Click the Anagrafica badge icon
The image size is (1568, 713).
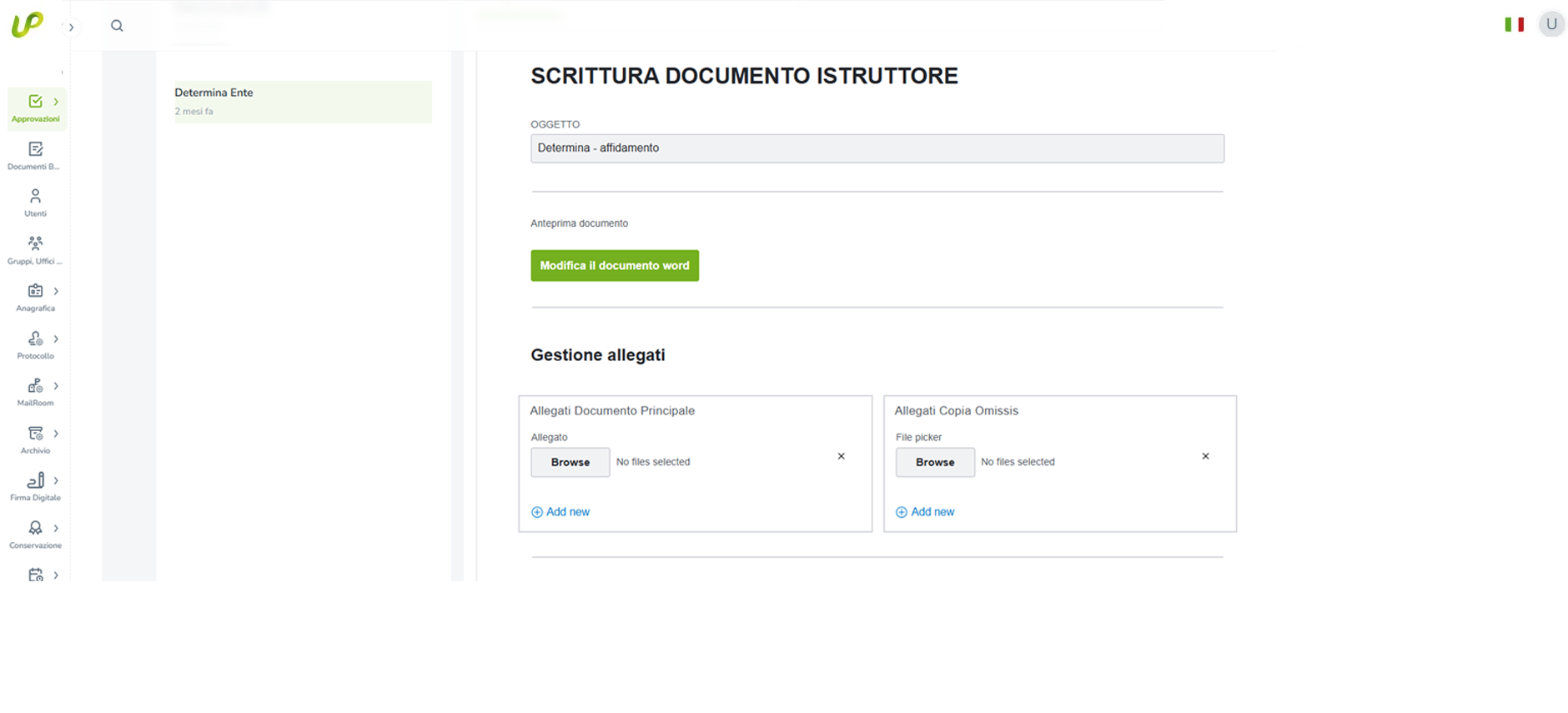35,291
